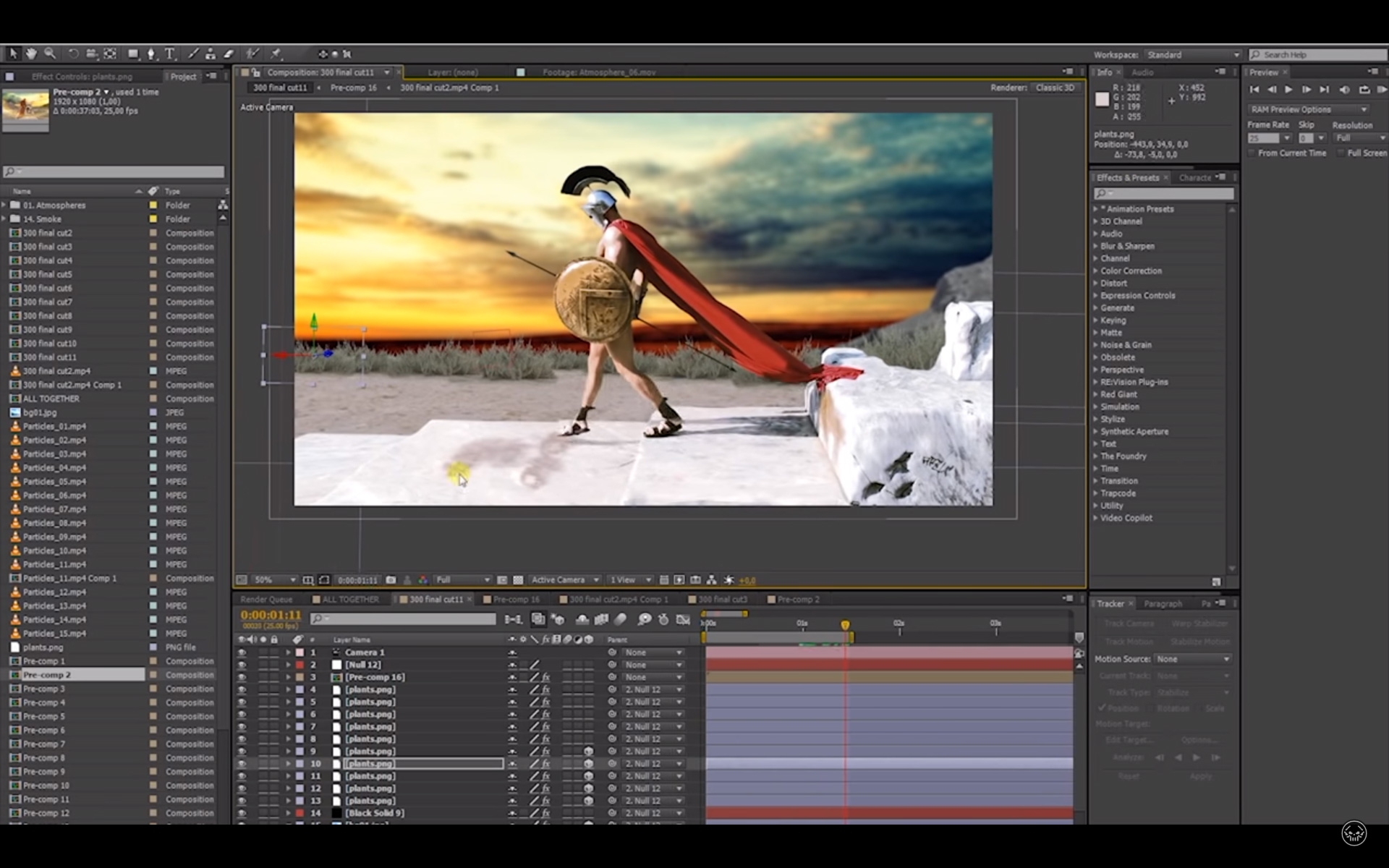Toggle mute audio in Preview panel

(x=1345, y=90)
